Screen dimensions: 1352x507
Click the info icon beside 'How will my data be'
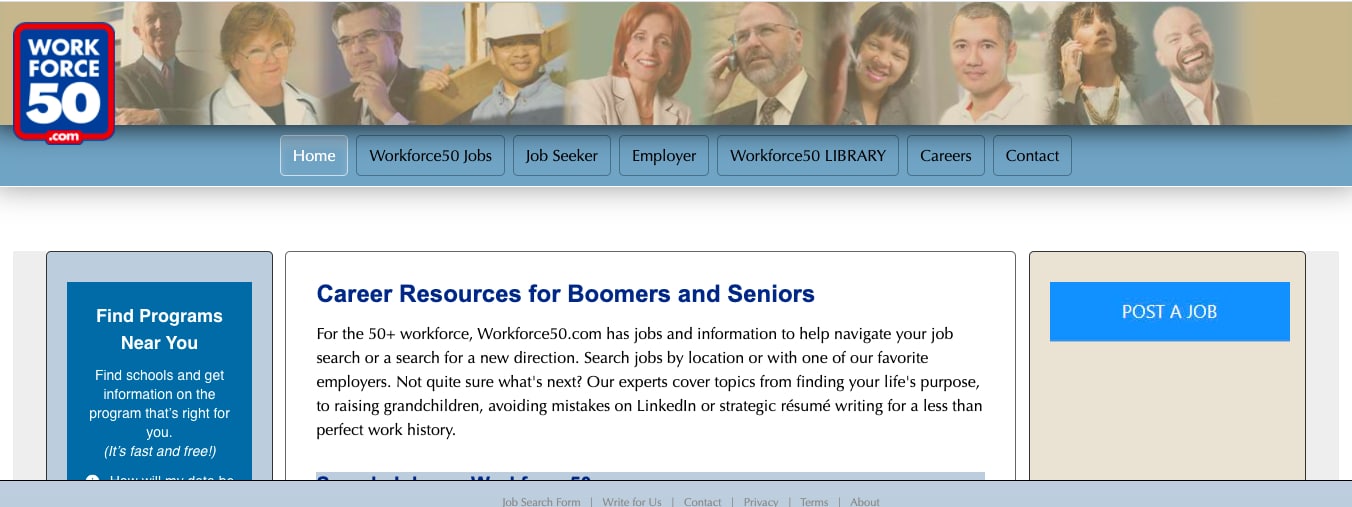pos(93,478)
